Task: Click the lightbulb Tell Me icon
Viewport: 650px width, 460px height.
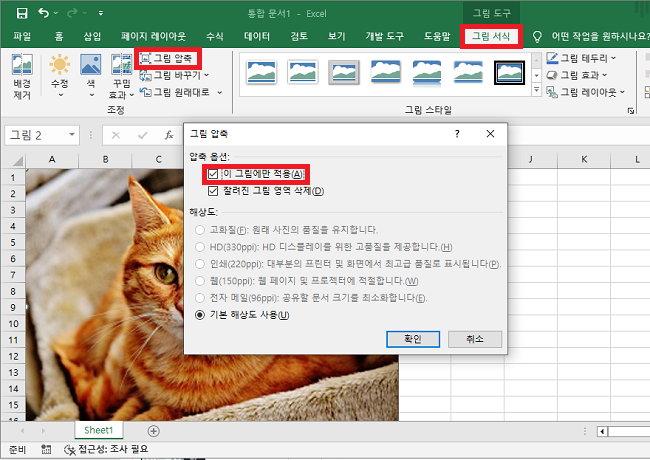Action: pos(537,36)
